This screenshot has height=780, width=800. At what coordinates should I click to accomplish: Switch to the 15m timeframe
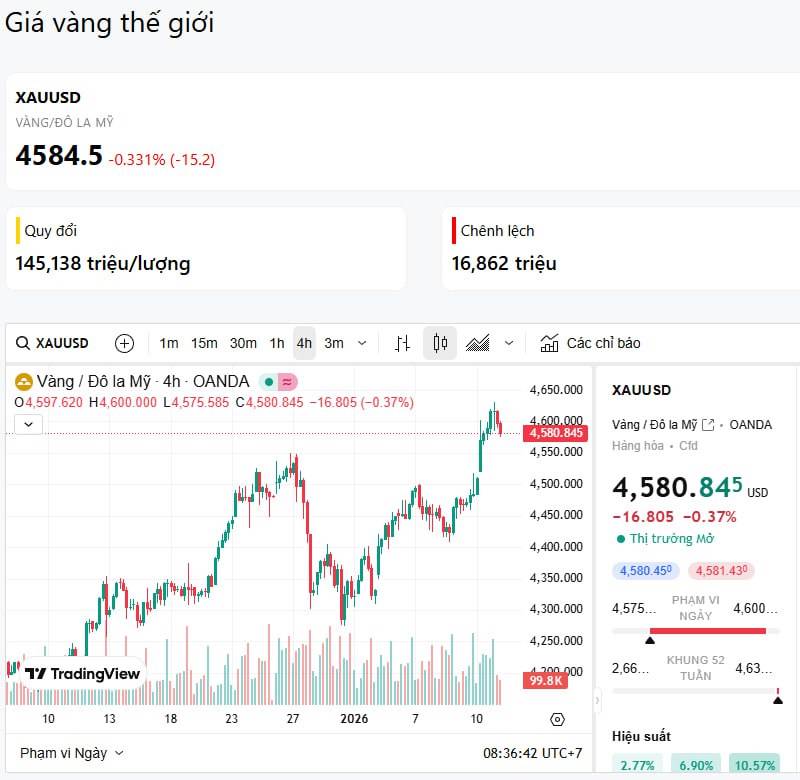(204, 343)
